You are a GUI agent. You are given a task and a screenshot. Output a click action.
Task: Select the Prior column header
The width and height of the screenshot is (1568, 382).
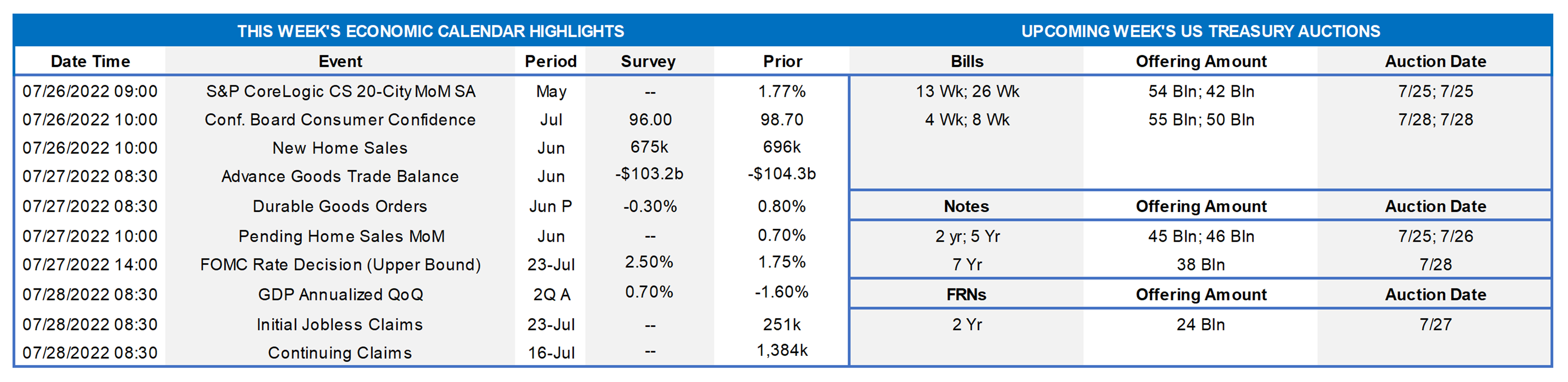pyautogui.click(x=782, y=61)
